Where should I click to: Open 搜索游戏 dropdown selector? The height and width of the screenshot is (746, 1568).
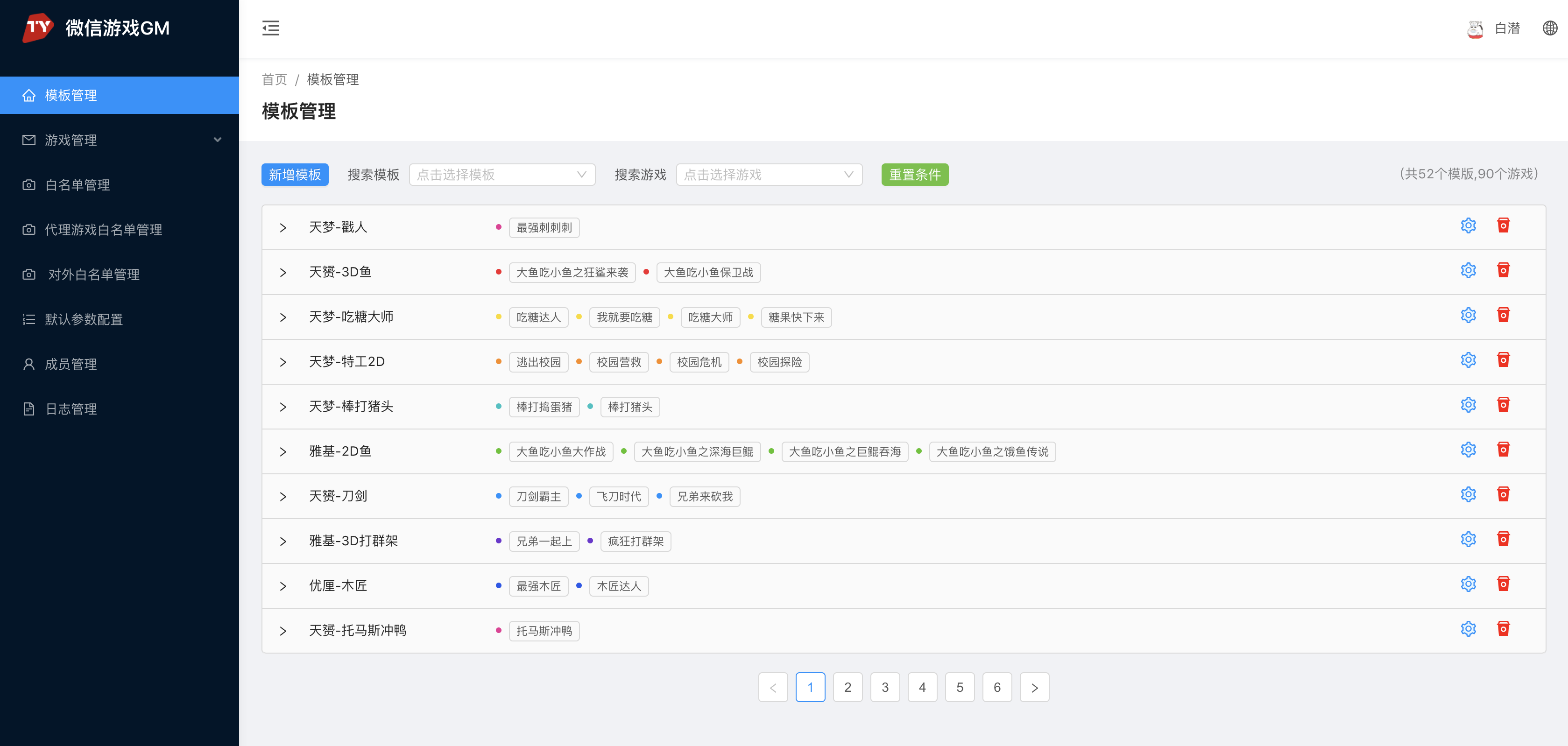(766, 175)
